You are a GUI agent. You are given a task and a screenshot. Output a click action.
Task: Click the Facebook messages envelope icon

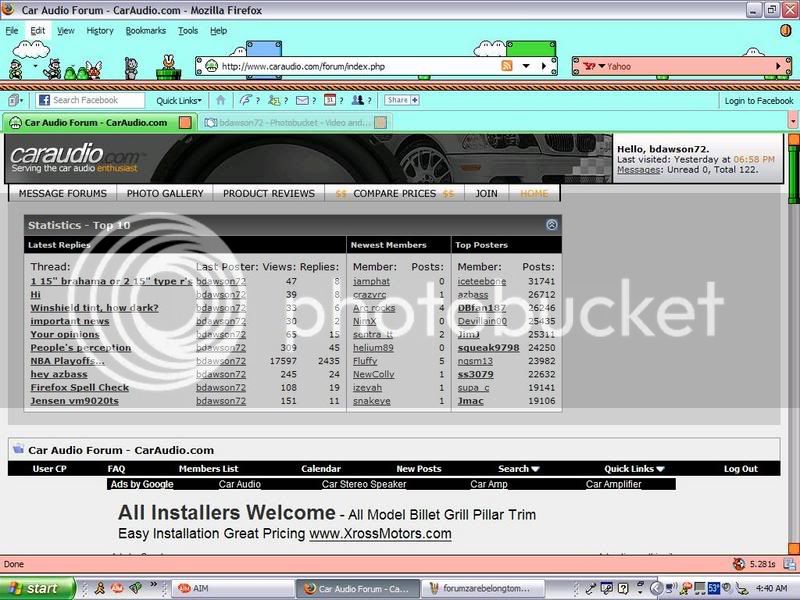click(x=302, y=100)
